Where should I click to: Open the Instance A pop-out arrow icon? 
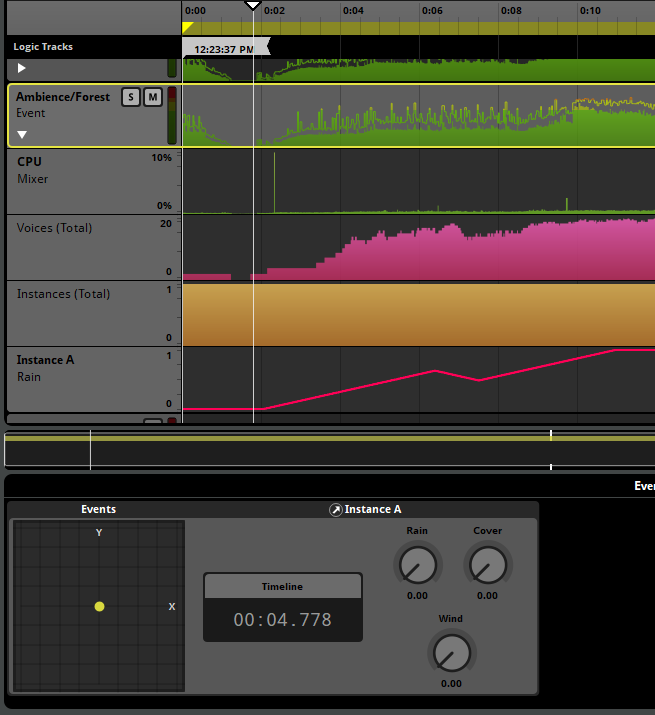336,510
